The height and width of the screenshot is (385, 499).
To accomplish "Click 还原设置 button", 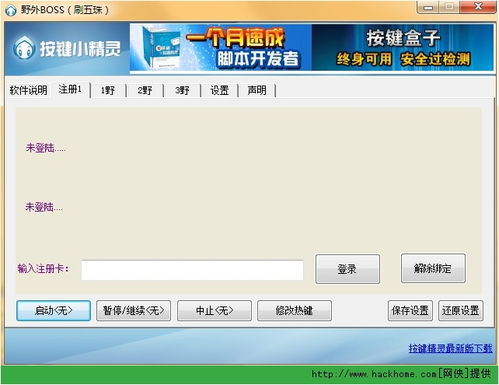I will click(x=461, y=311).
